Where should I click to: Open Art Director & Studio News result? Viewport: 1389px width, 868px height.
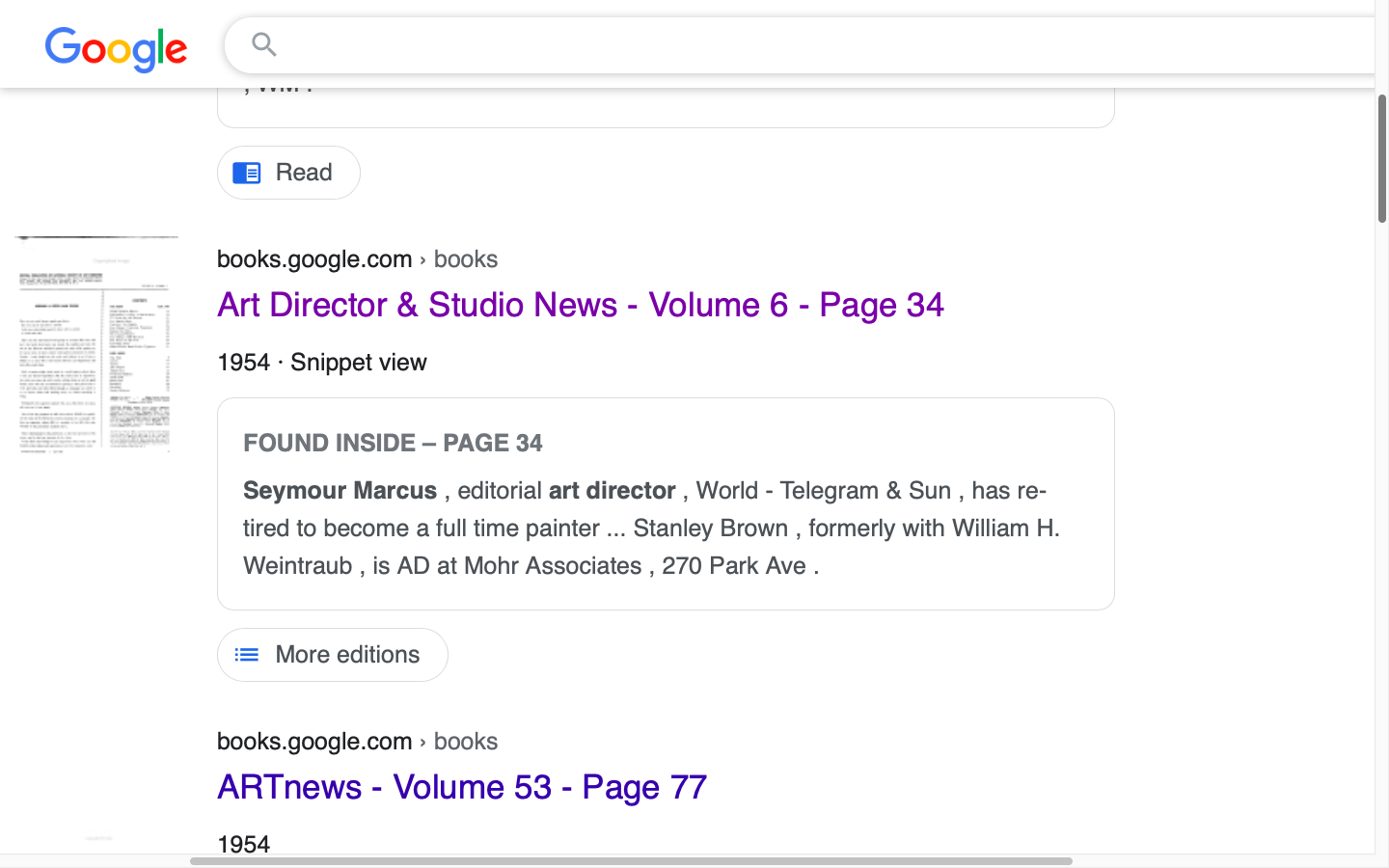click(581, 305)
